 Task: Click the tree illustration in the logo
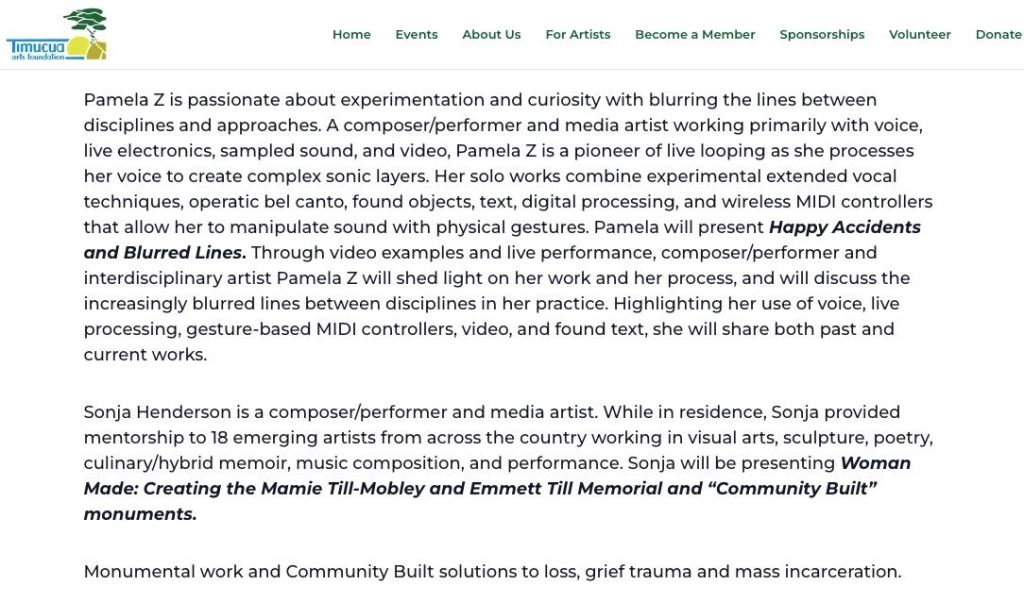(85, 22)
